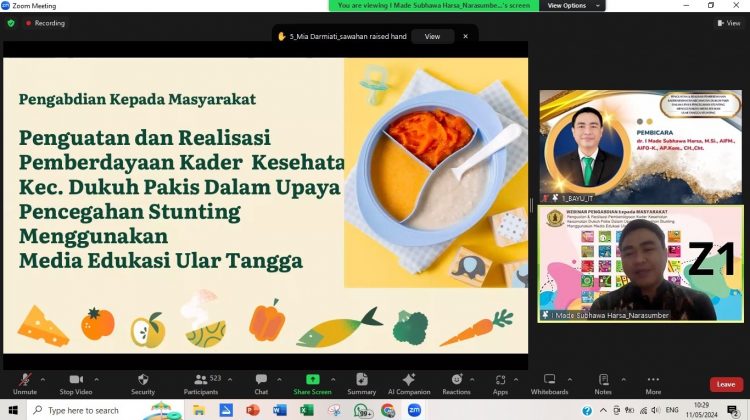
Task: Open the meeting Summary
Action: (x=361, y=383)
